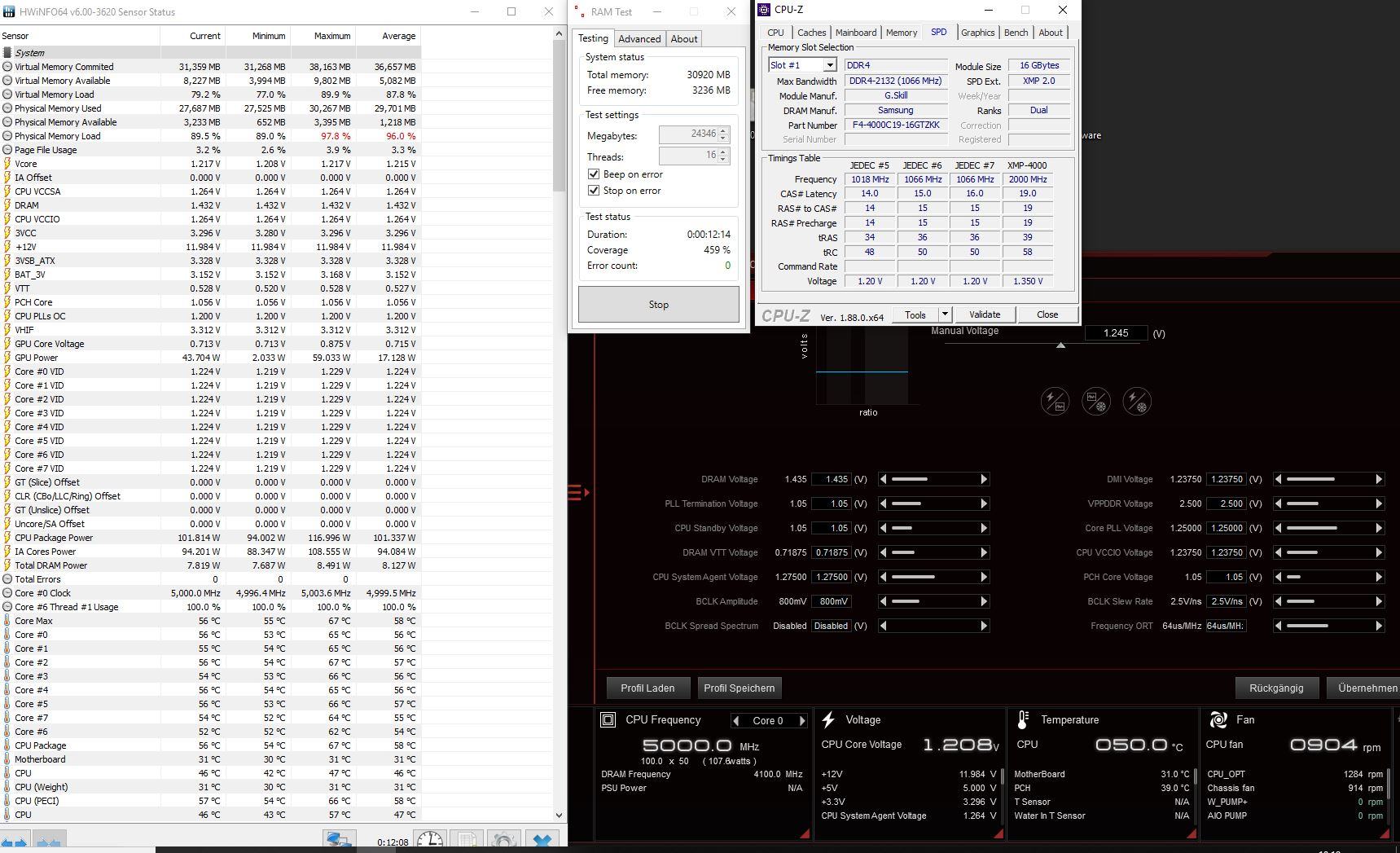Sort by HWiNFO Maximum column header
Screen dimensions: 1400x853
pos(323,36)
